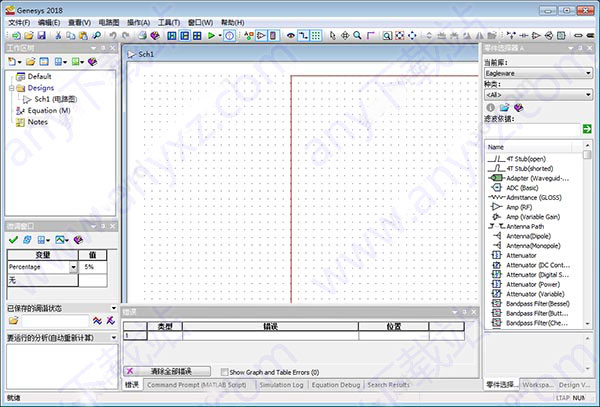Click the cut (scissors) toolbar icon
The width and height of the screenshot is (600, 407).
pos(58,36)
